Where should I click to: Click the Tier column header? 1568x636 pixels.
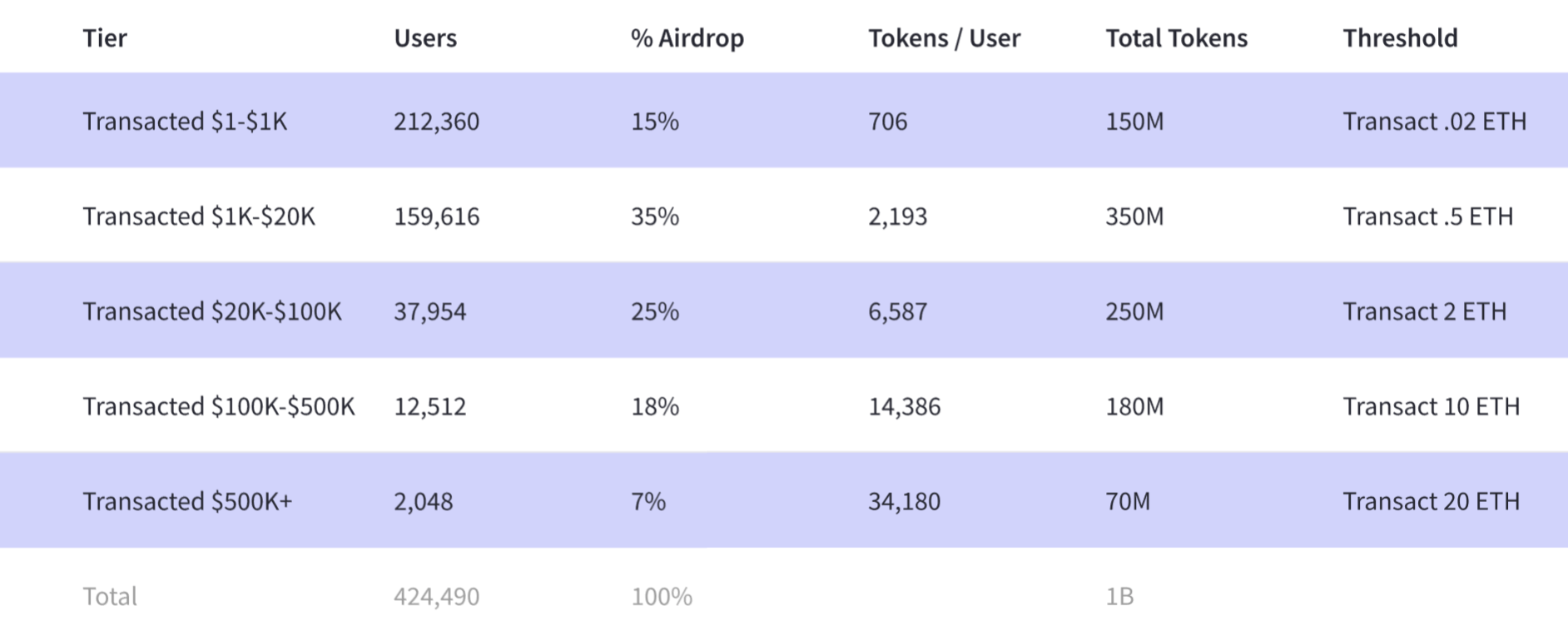point(105,38)
